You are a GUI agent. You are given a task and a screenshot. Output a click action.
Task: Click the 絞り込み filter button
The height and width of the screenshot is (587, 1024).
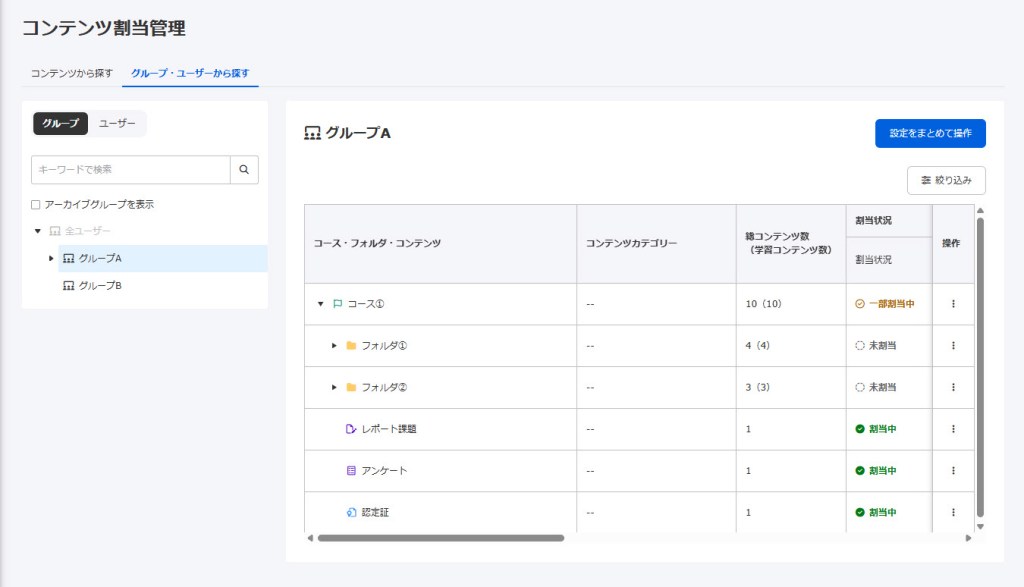tap(946, 180)
